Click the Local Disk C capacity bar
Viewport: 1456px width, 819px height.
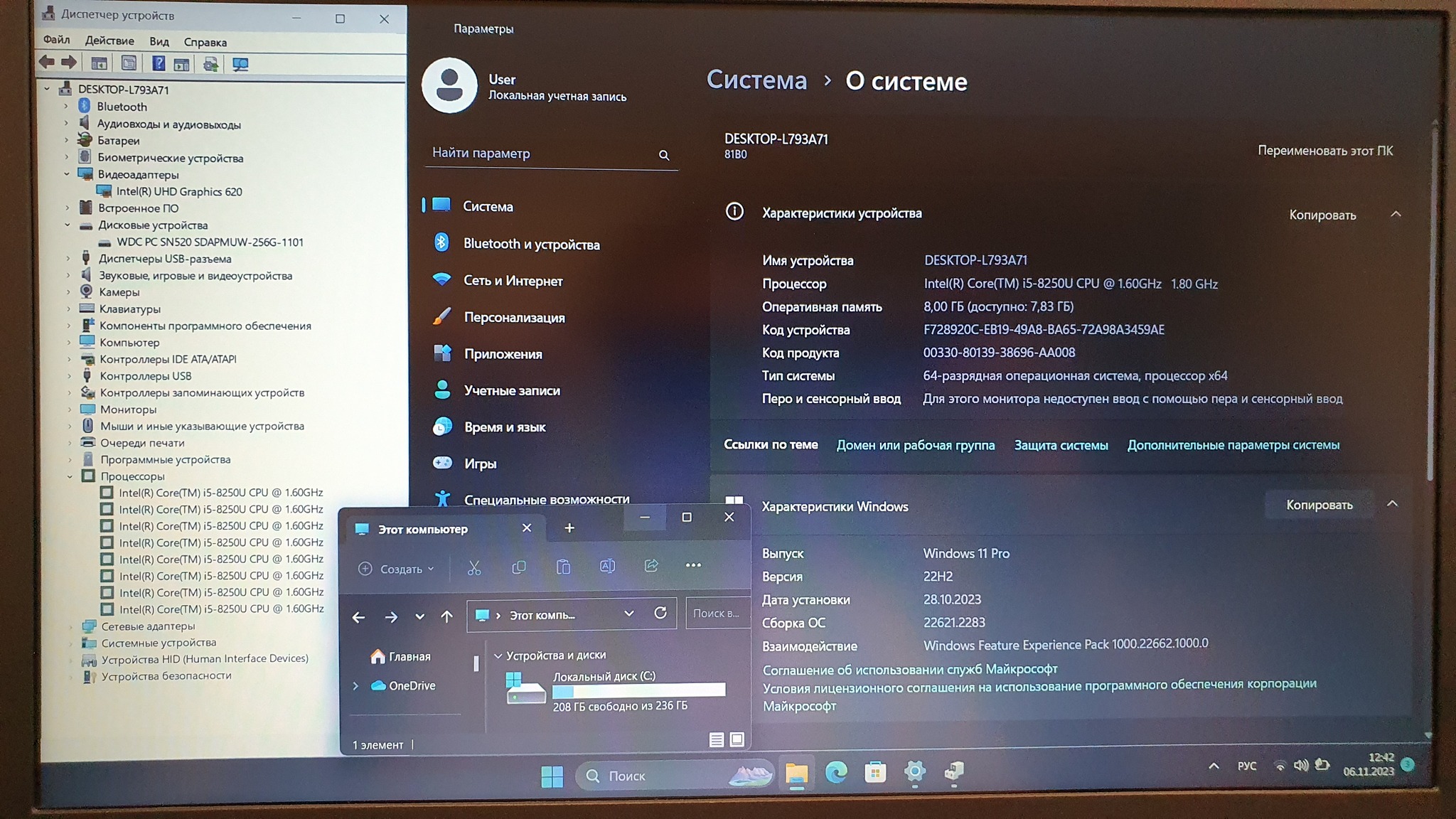click(638, 690)
